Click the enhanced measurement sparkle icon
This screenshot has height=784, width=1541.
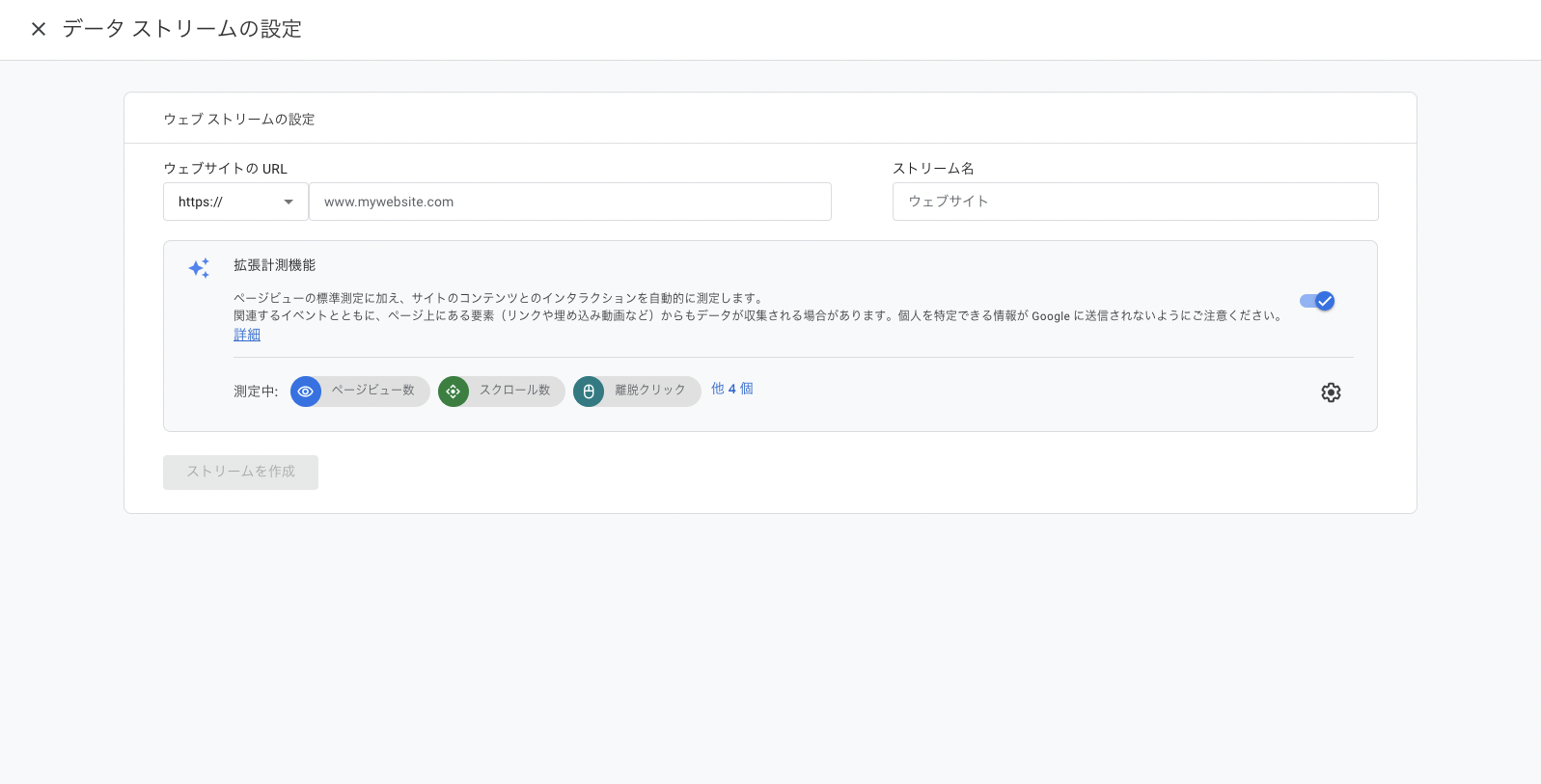coord(199,268)
